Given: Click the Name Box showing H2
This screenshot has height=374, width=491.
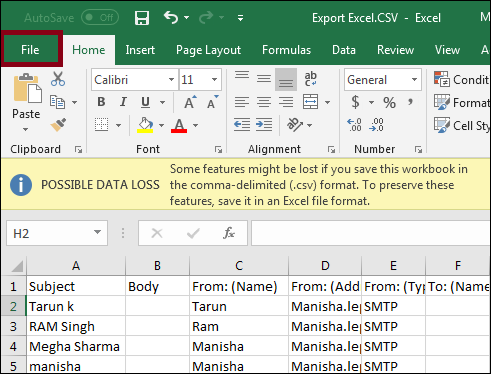Looking at the screenshot, I should (57, 233).
